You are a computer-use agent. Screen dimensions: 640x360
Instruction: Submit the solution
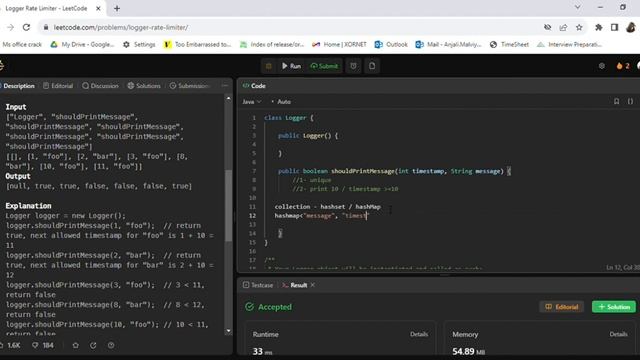pyautogui.click(x=324, y=66)
